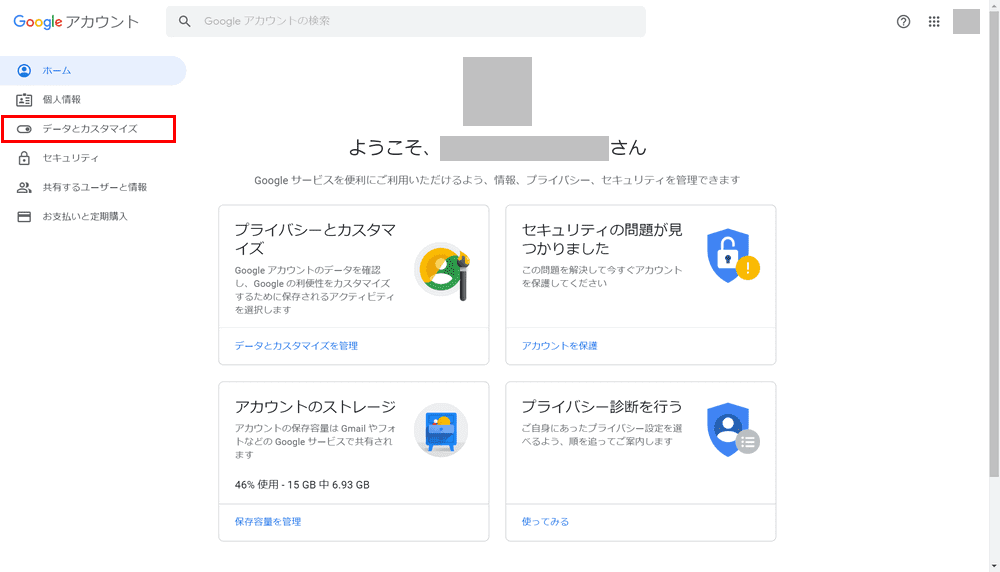The height and width of the screenshot is (572, 1000).
Task: Open the help question mark icon
Action: point(903,22)
